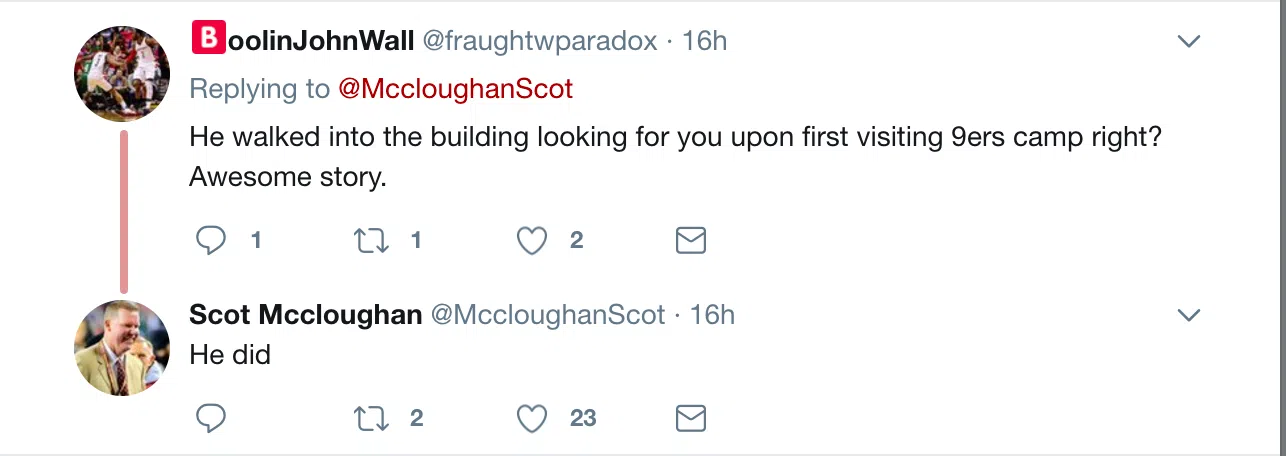Open the options chevron on BoolinJohnWall's tweet
Screen dimensions: 1286x456
tap(1188, 42)
